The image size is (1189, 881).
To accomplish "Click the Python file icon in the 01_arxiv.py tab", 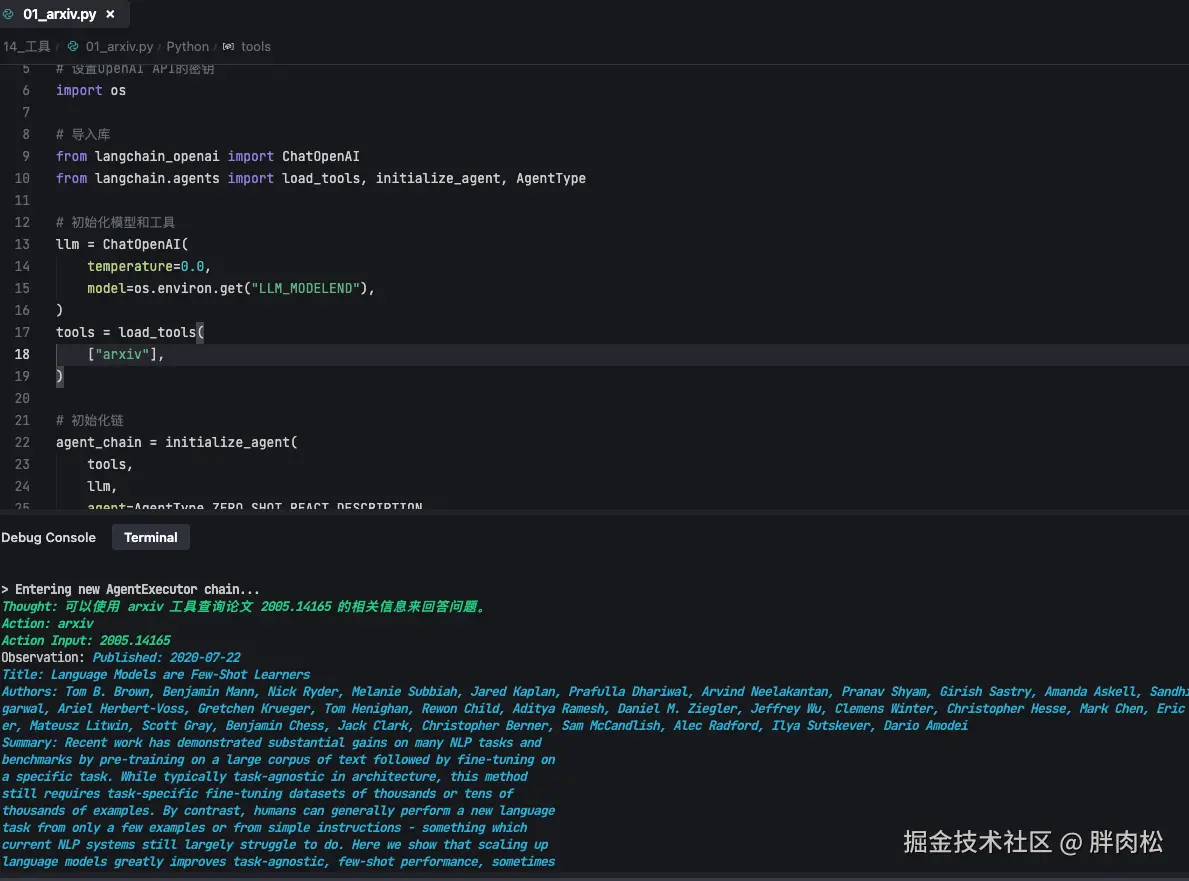I will [x=9, y=15].
